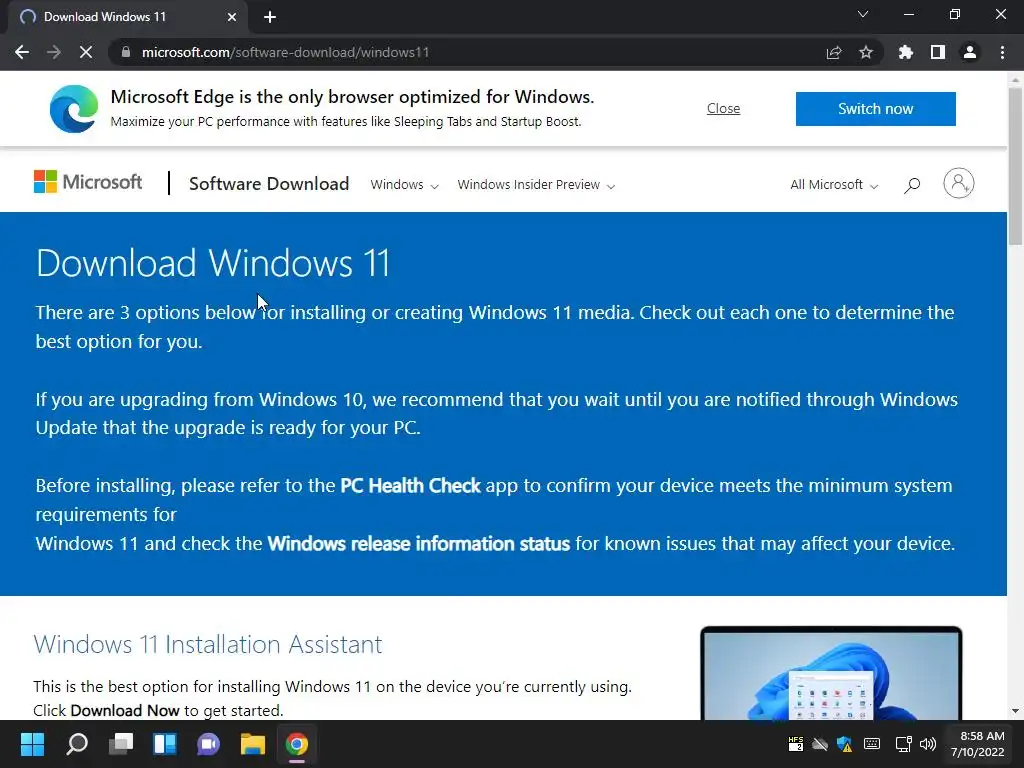The height and width of the screenshot is (768, 1024).
Task: Go back to the previous page
Action: coord(22,52)
